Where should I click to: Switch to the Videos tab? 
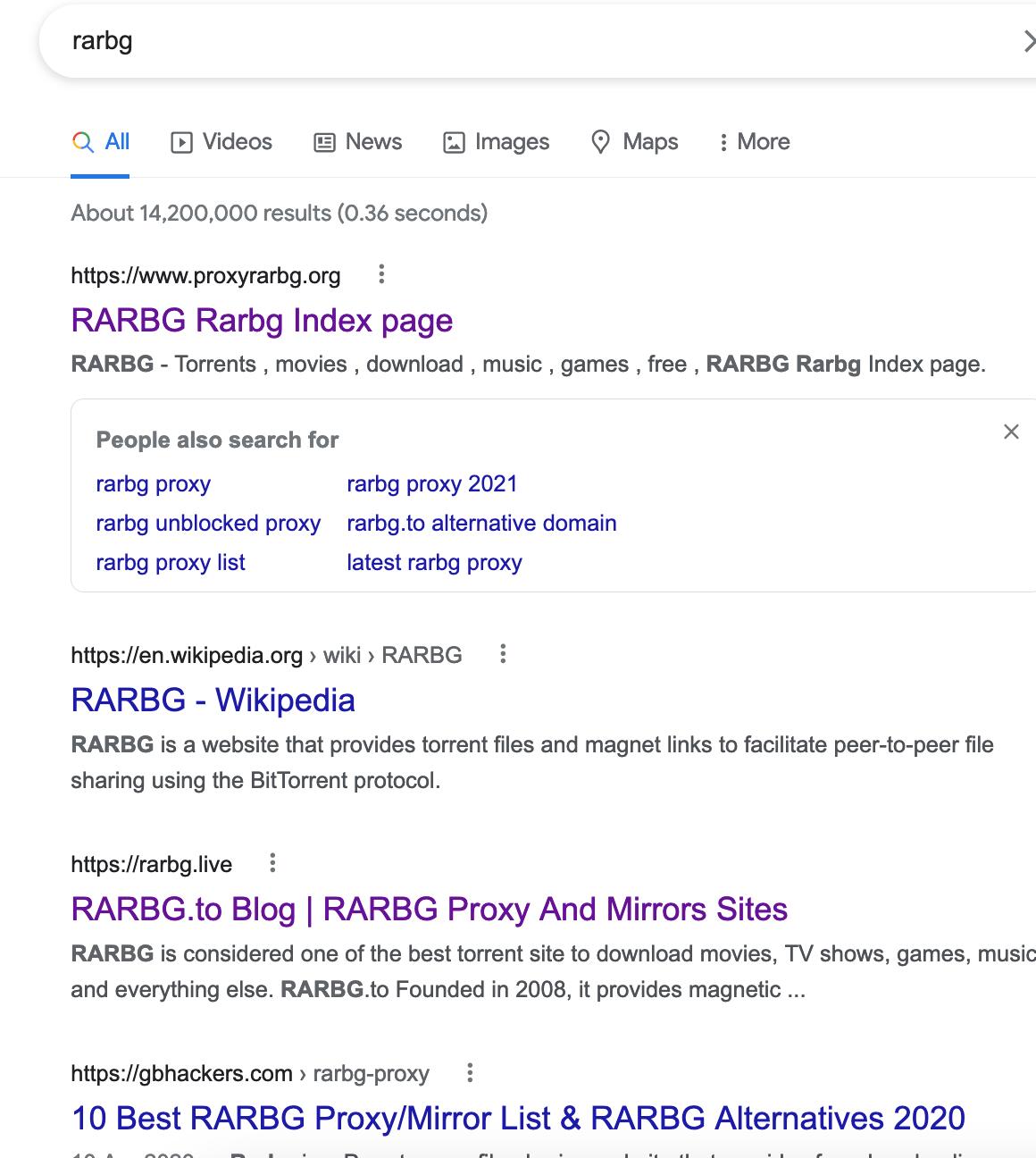(221, 142)
